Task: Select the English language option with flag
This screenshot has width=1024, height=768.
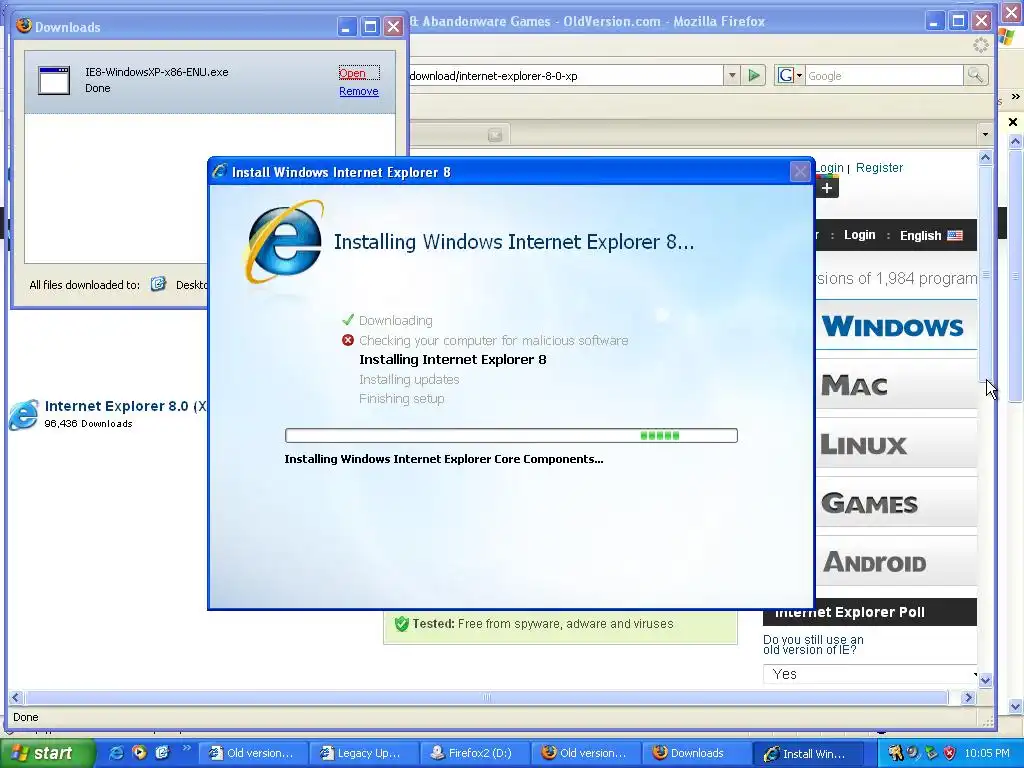Action: click(x=931, y=236)
